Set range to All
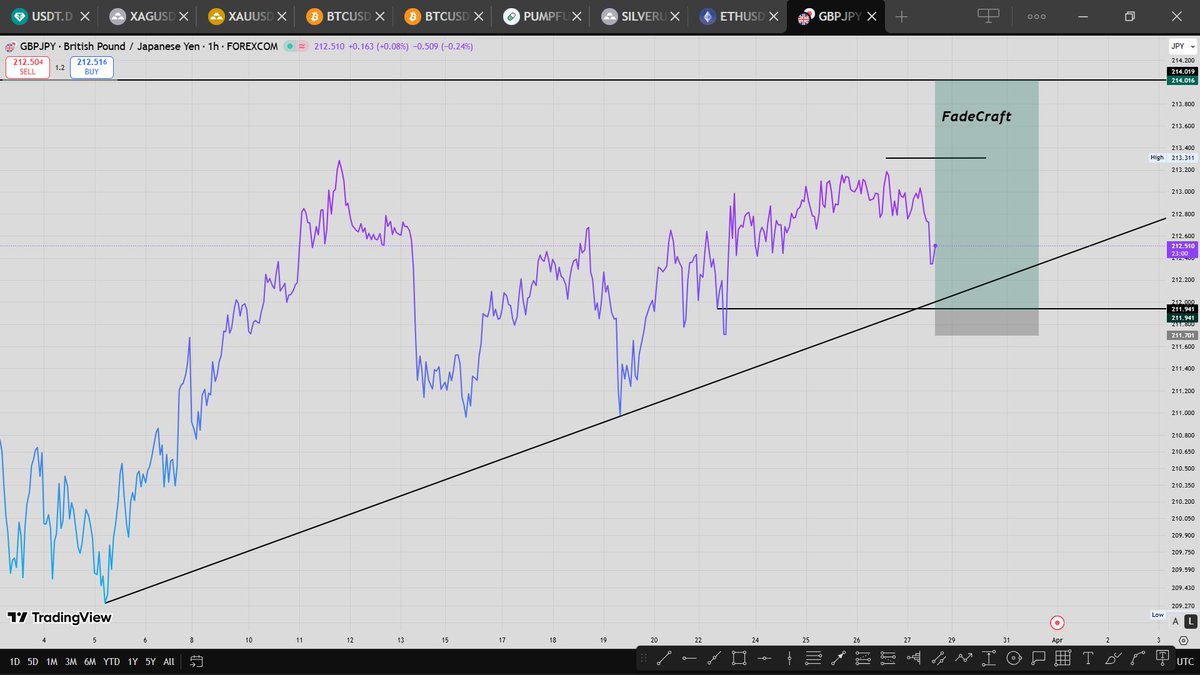This screenshot has height=675, width=1200. coord(168,661)
